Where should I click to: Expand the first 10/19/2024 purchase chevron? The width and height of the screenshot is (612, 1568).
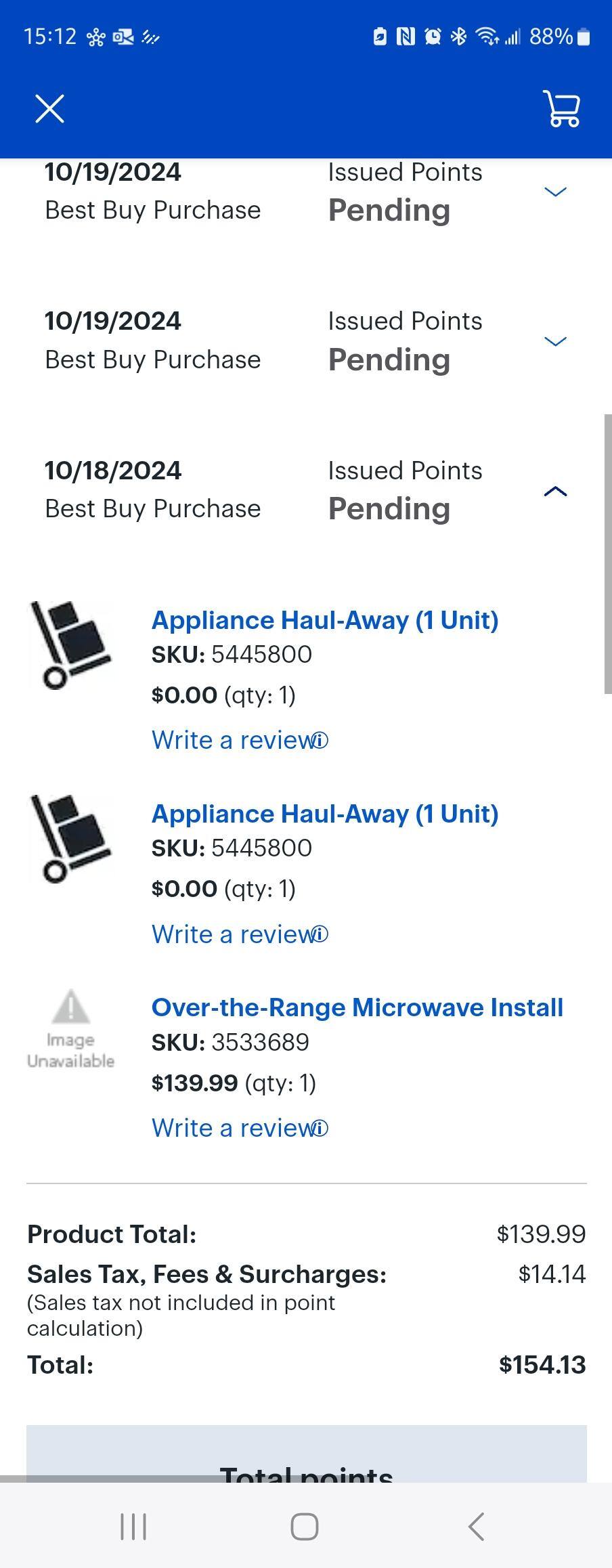[555, 192]
